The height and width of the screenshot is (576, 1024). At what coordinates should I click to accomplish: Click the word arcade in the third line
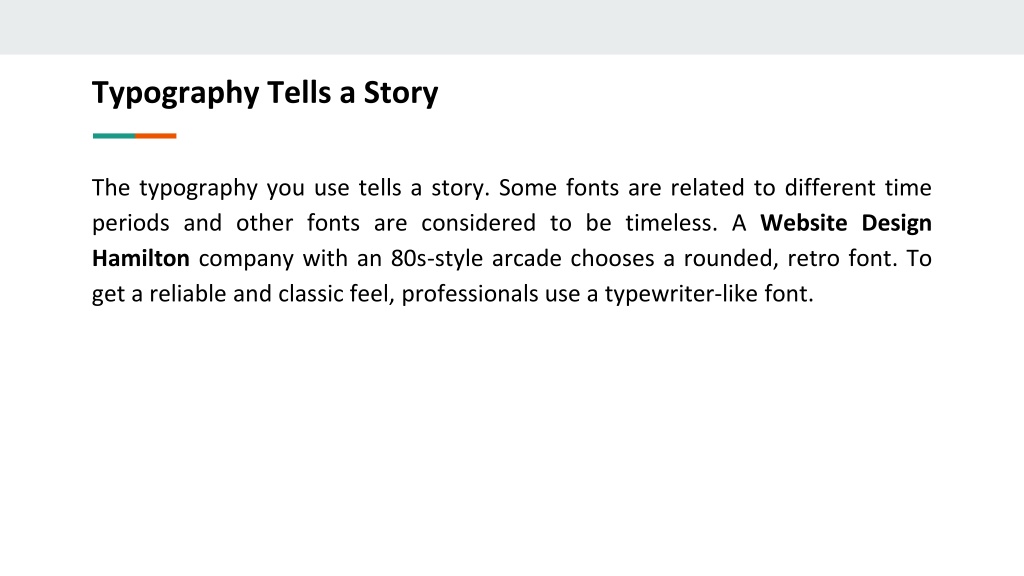pos(526,258)
